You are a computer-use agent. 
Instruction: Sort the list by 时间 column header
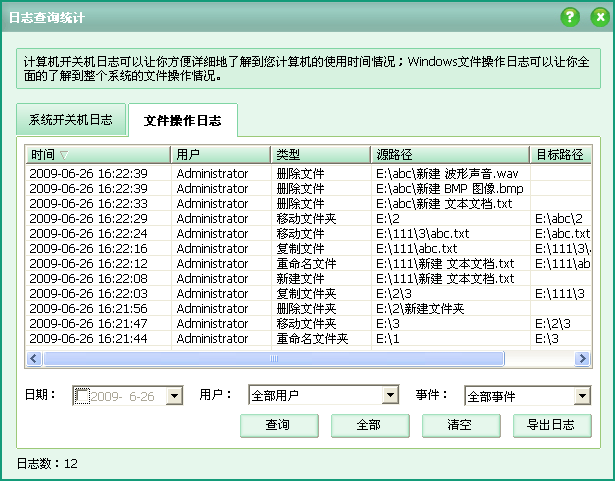pos(97,155)
